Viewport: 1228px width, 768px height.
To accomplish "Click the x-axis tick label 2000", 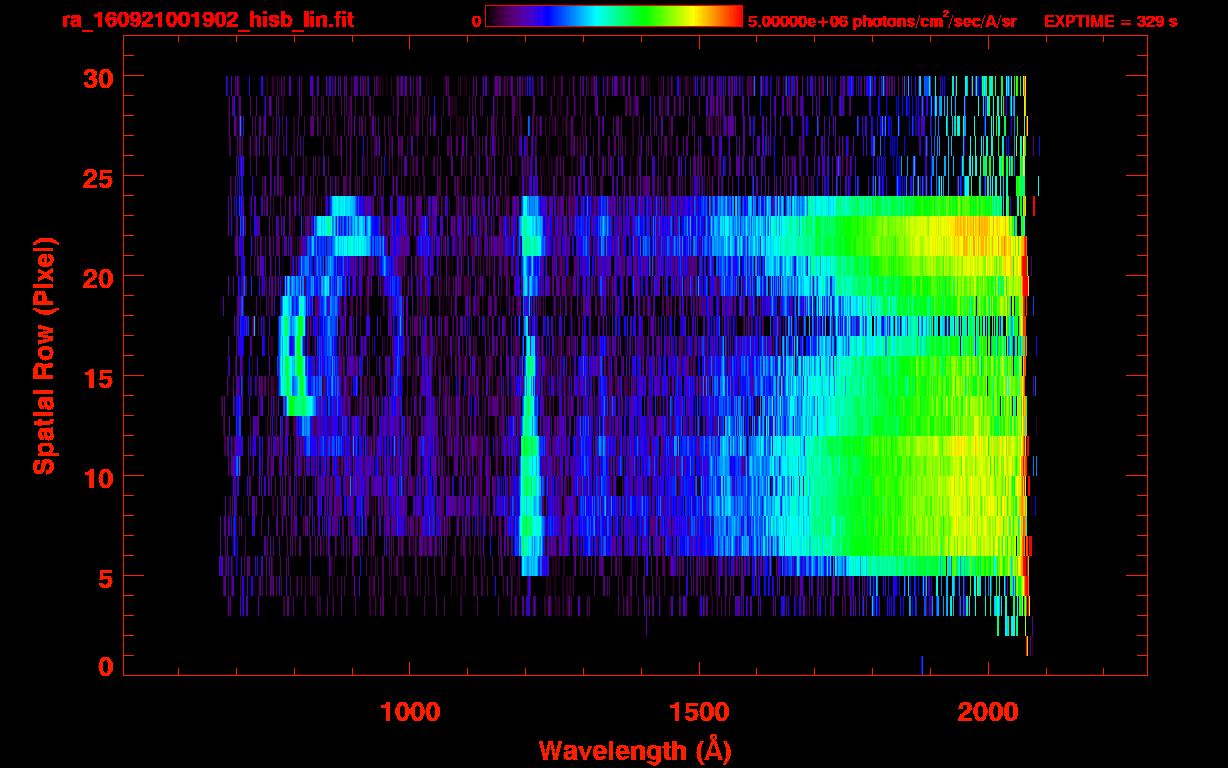I will 988,712.
